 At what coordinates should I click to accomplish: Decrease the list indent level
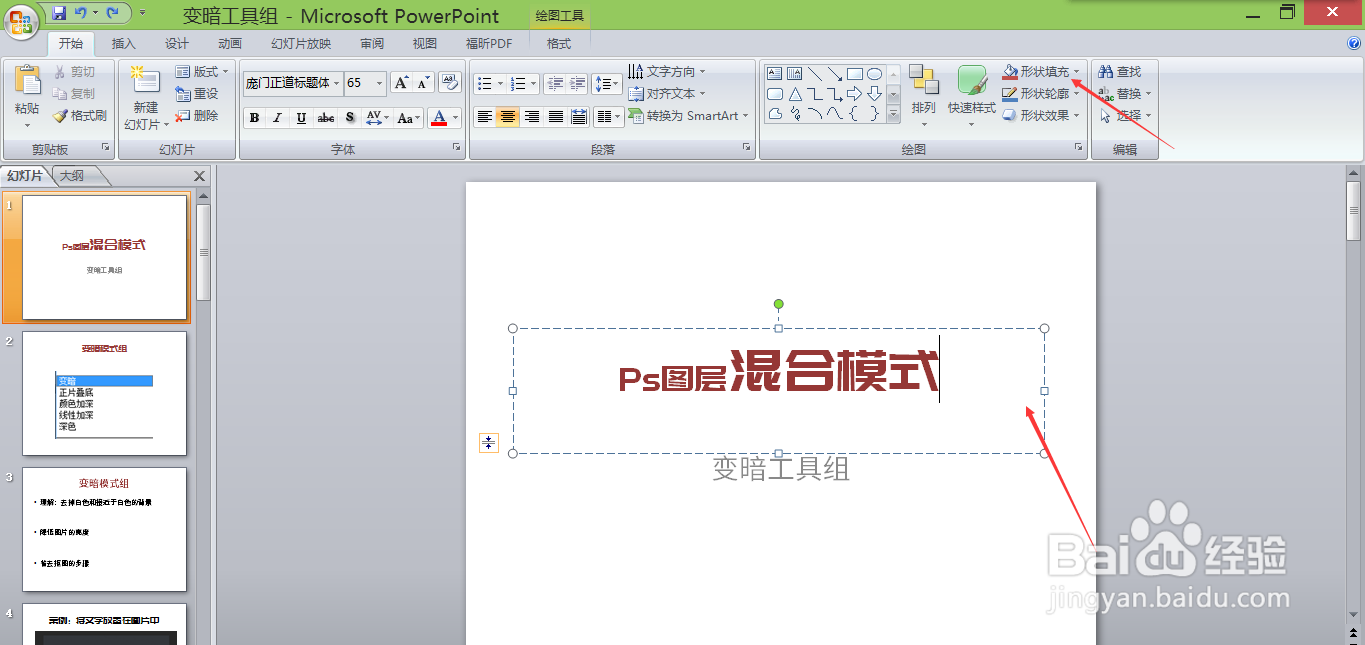click(555, 84)
